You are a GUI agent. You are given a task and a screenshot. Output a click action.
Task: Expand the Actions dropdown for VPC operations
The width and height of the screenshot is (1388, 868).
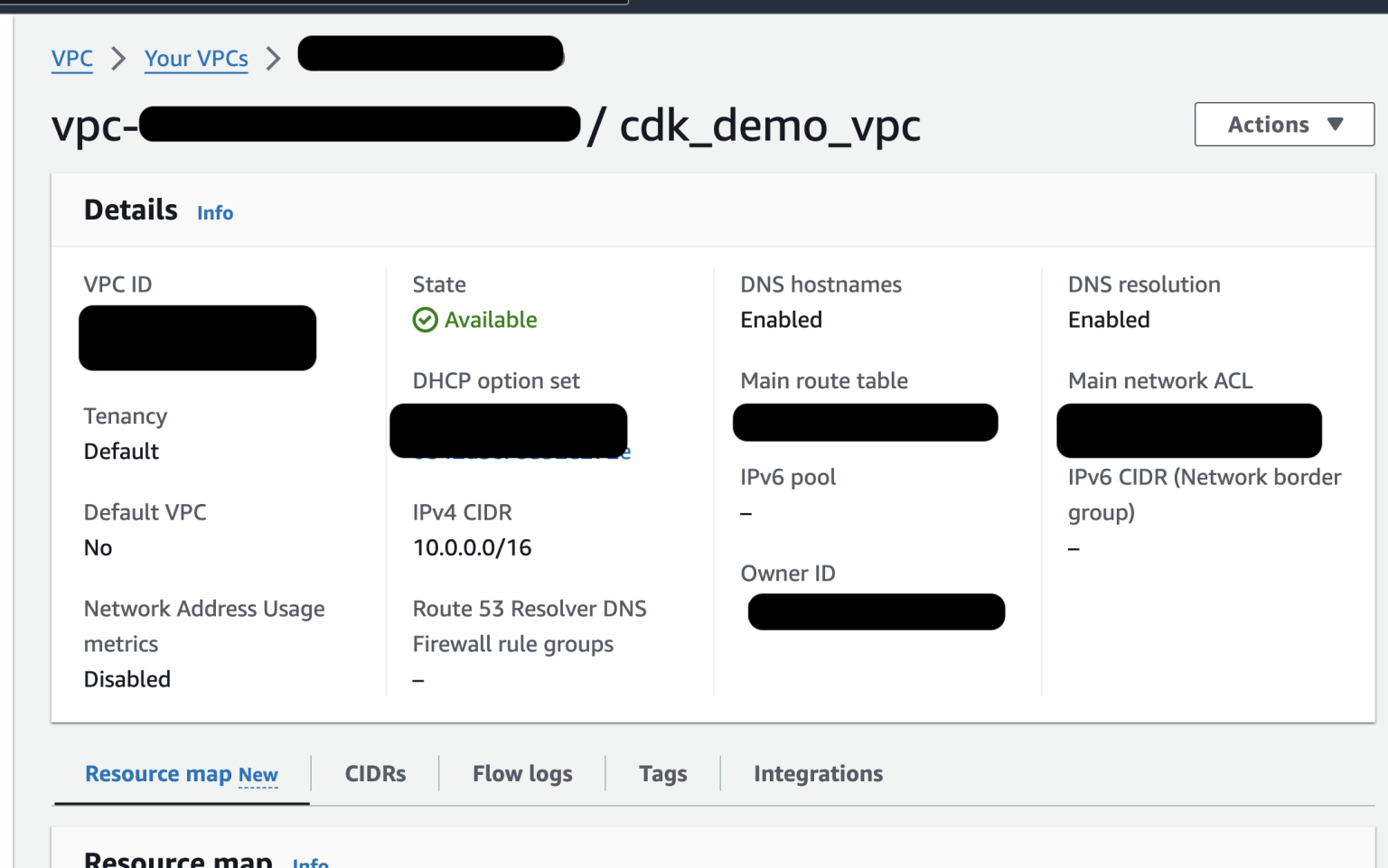coord(1283,125)
